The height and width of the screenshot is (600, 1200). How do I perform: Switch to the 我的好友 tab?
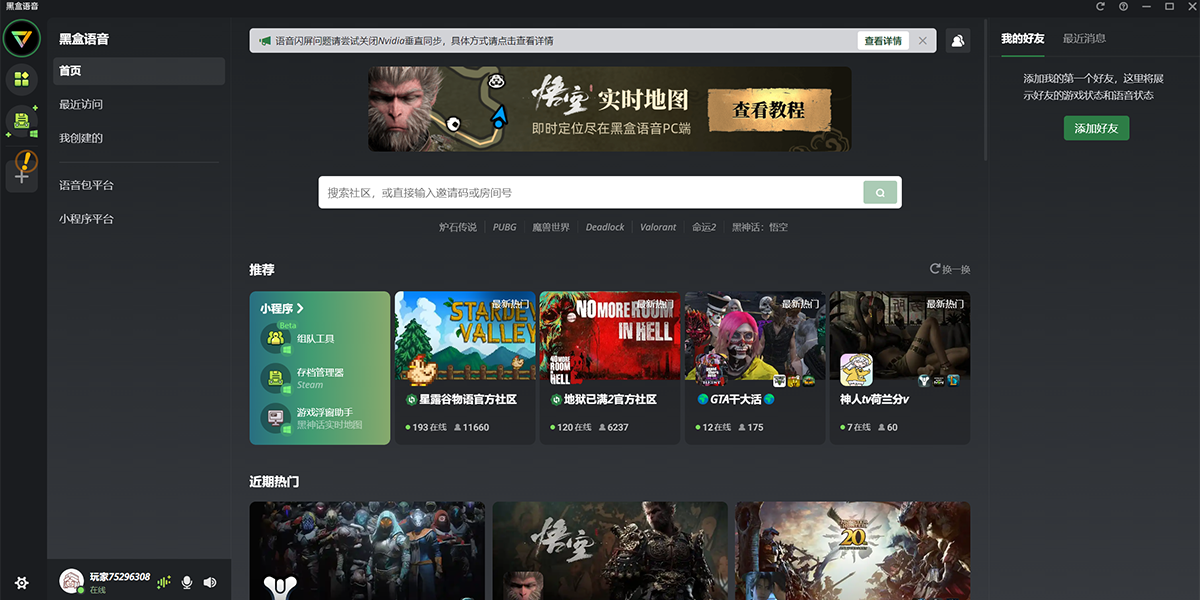[x=1023, y=38]
